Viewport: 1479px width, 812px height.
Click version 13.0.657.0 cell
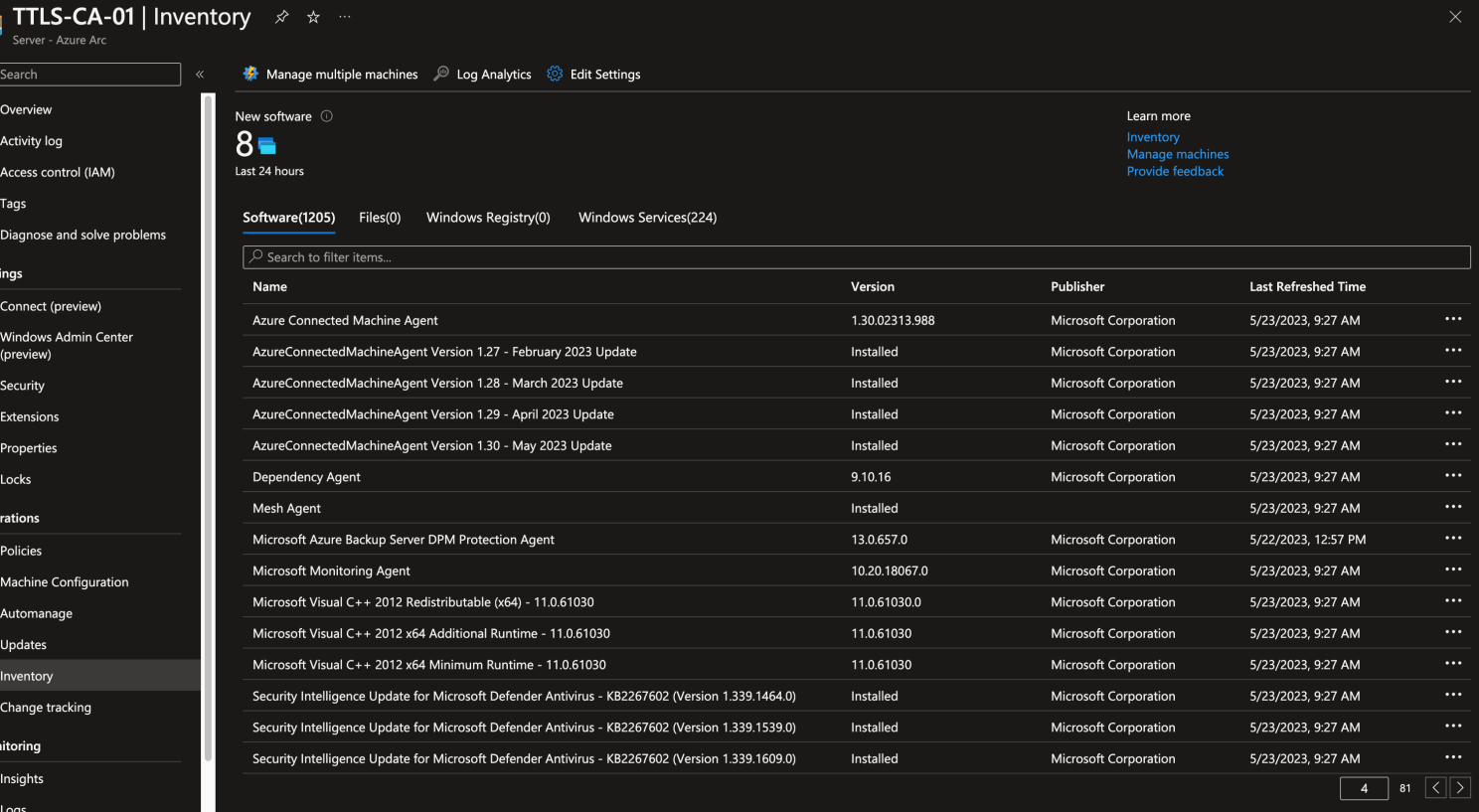click(879, 540)
